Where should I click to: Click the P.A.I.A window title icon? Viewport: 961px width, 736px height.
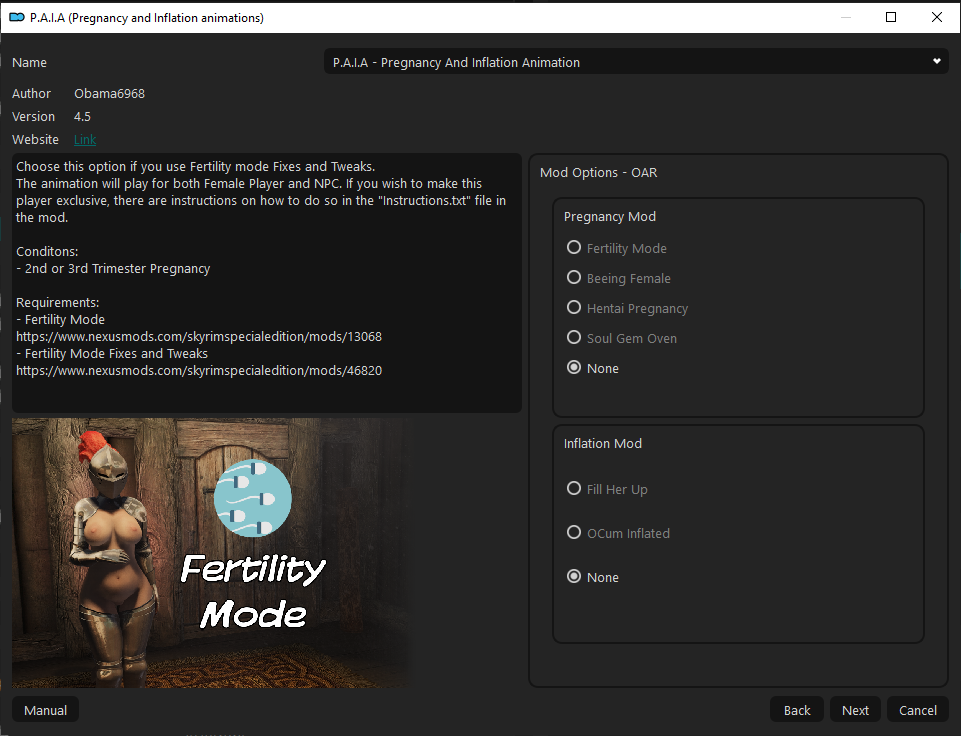point(17,18)
